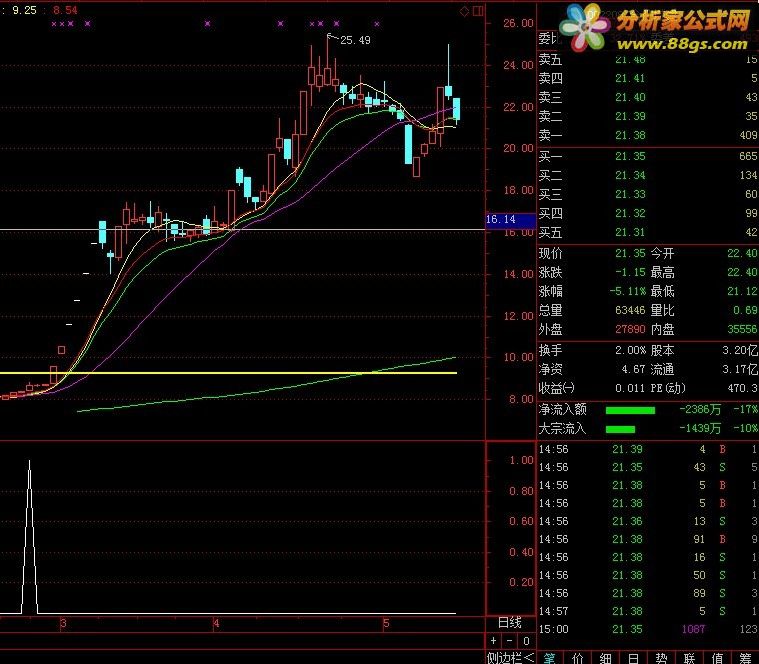This screenshot has height=664, width=759.
Task: Switch to the 细 tab
Action: pyautogui.click(x=606, y=658)
